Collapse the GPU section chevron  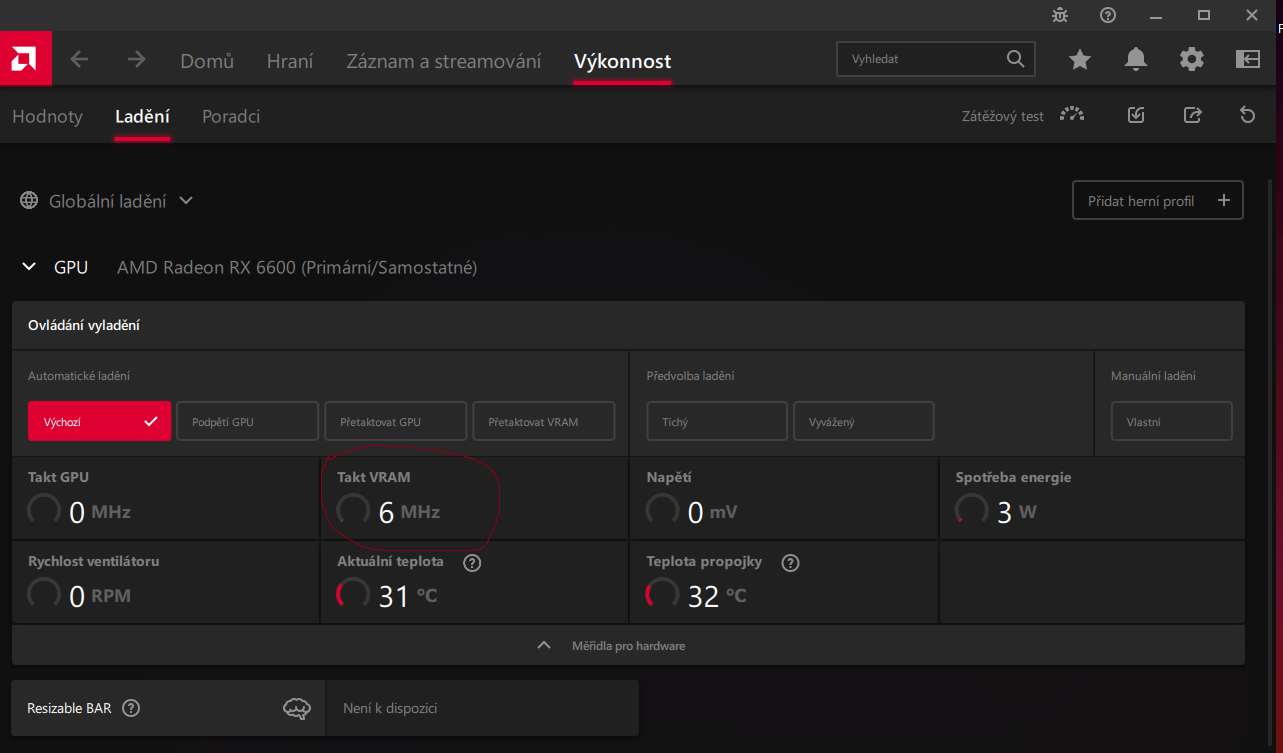[29, 267]
